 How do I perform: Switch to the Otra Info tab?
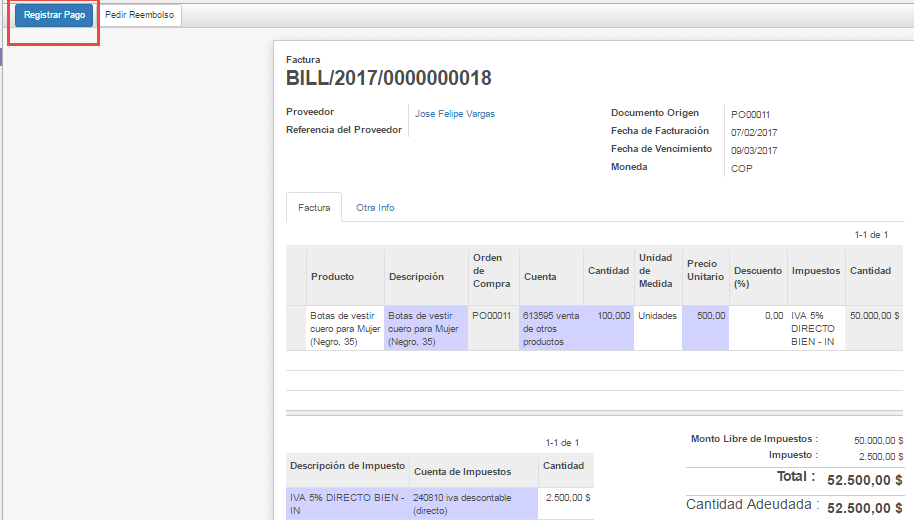[375, 208]
